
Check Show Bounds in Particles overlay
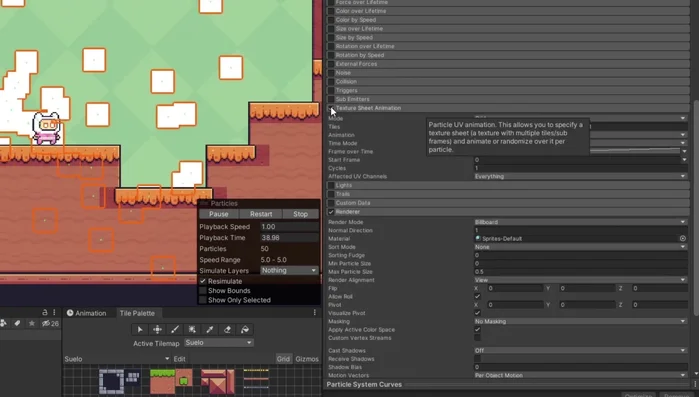click(203, 291)
